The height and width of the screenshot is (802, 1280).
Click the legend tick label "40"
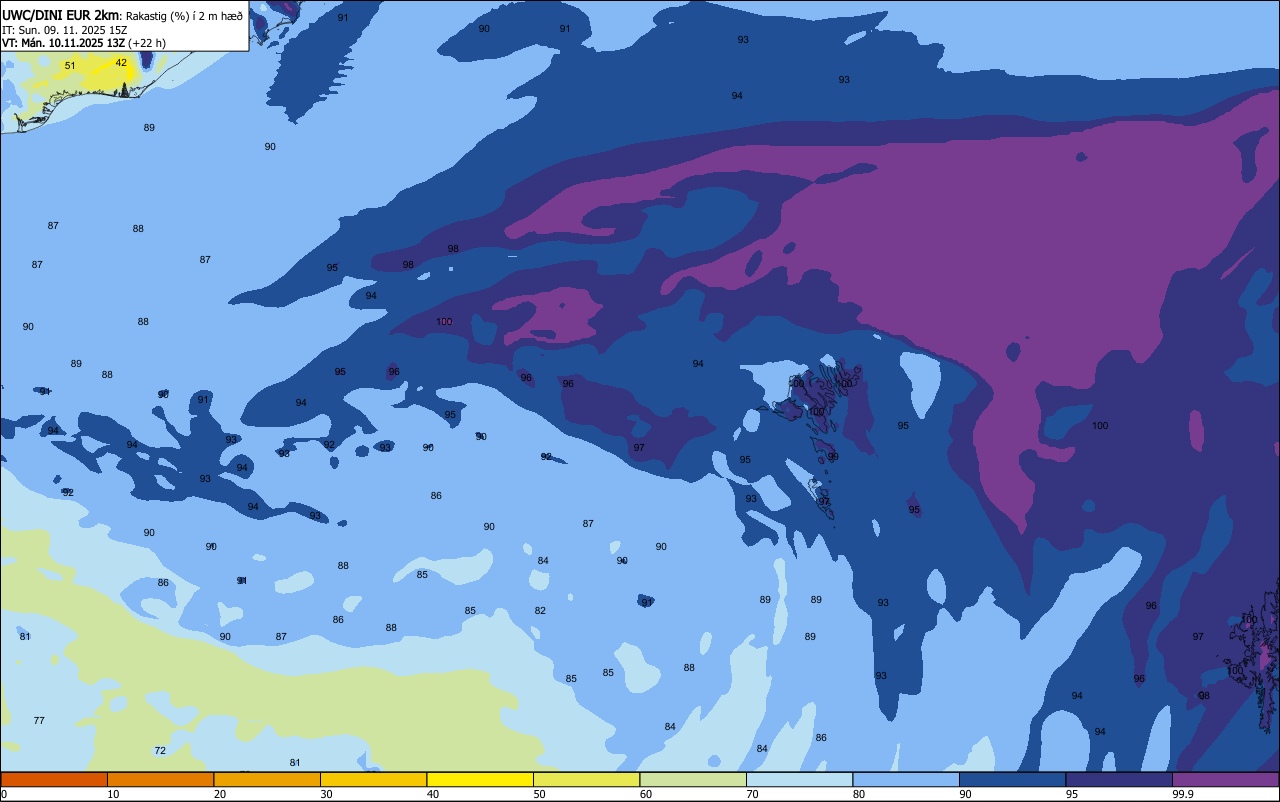(433, 794)
